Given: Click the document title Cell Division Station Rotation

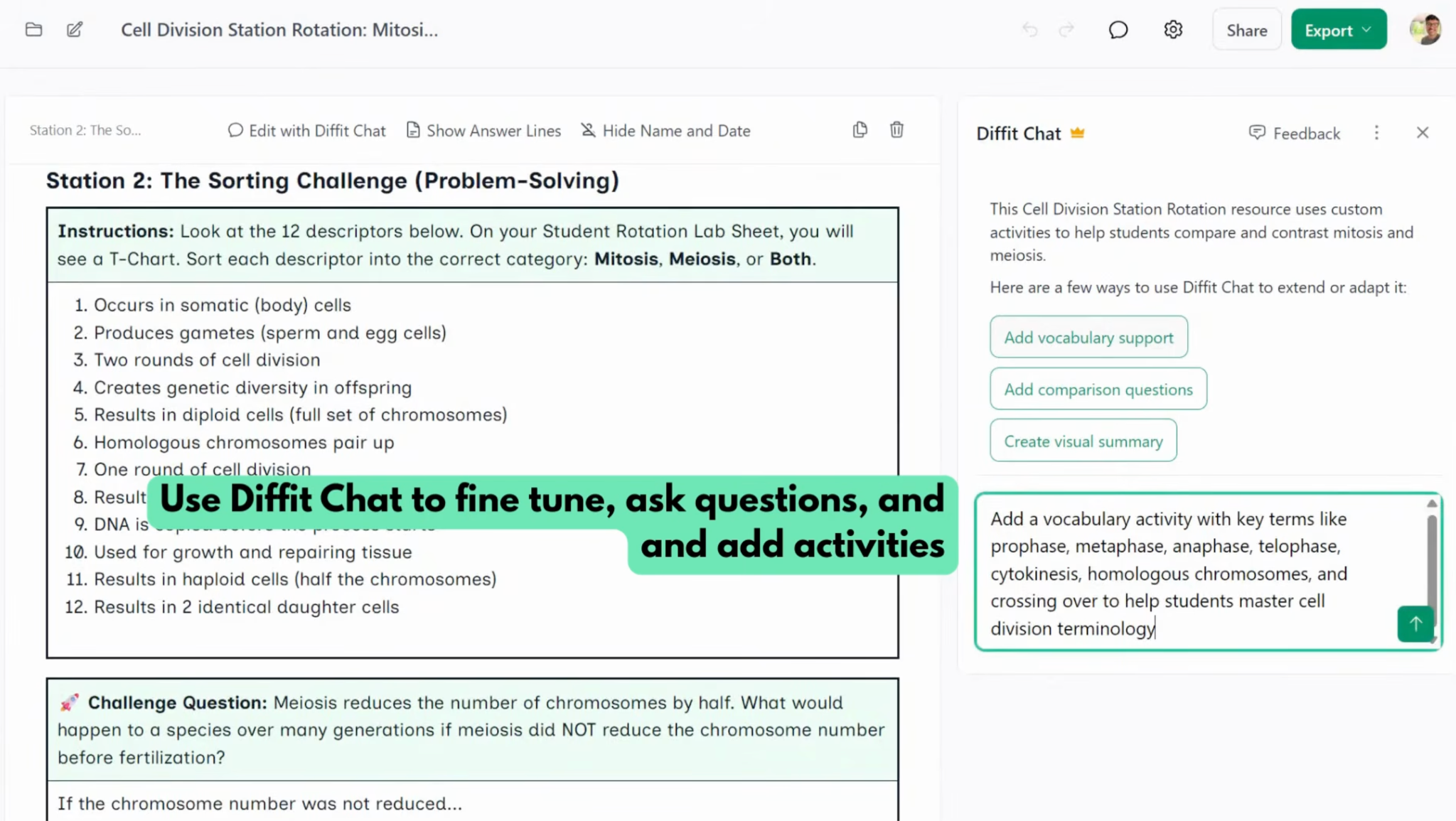Looking at the screenshot, I should tap(279, 30).
